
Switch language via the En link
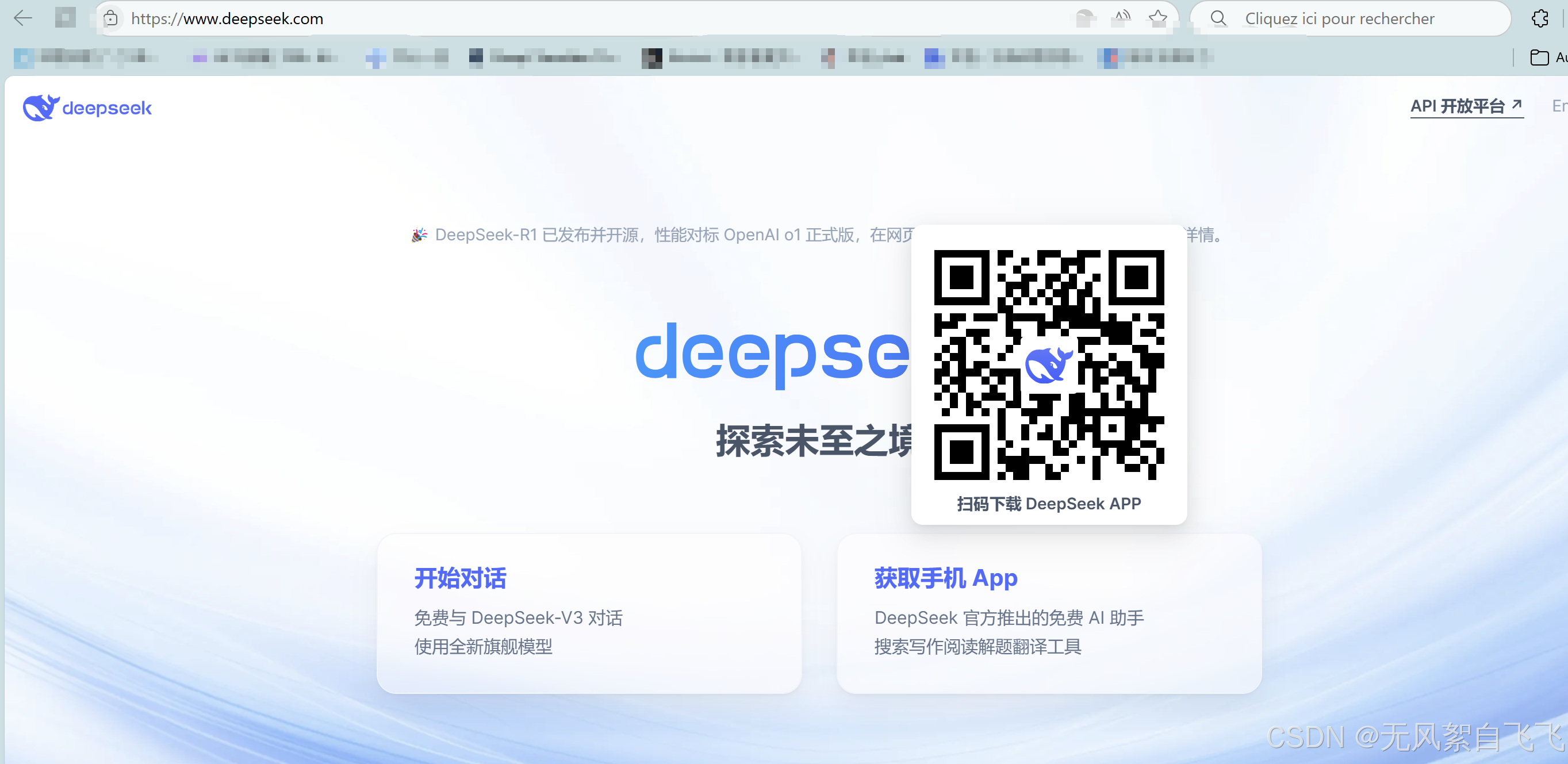1558,106
